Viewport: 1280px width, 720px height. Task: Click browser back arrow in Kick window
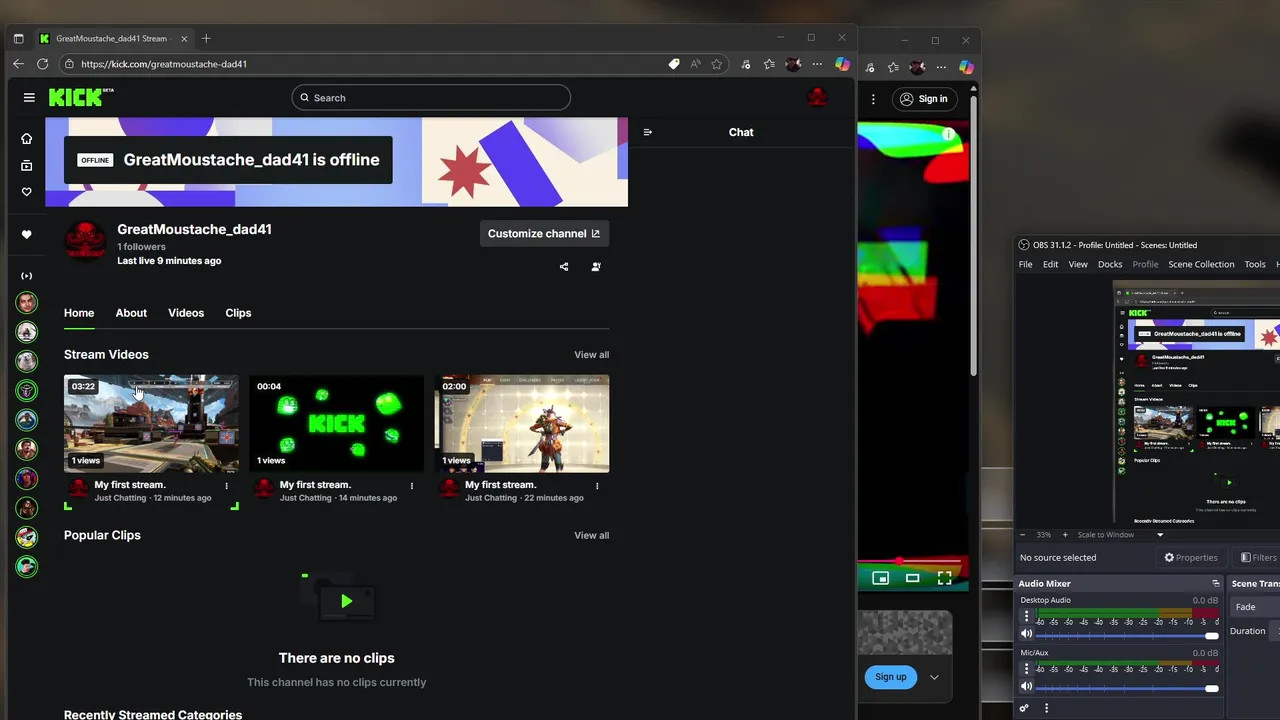point(18,64)
